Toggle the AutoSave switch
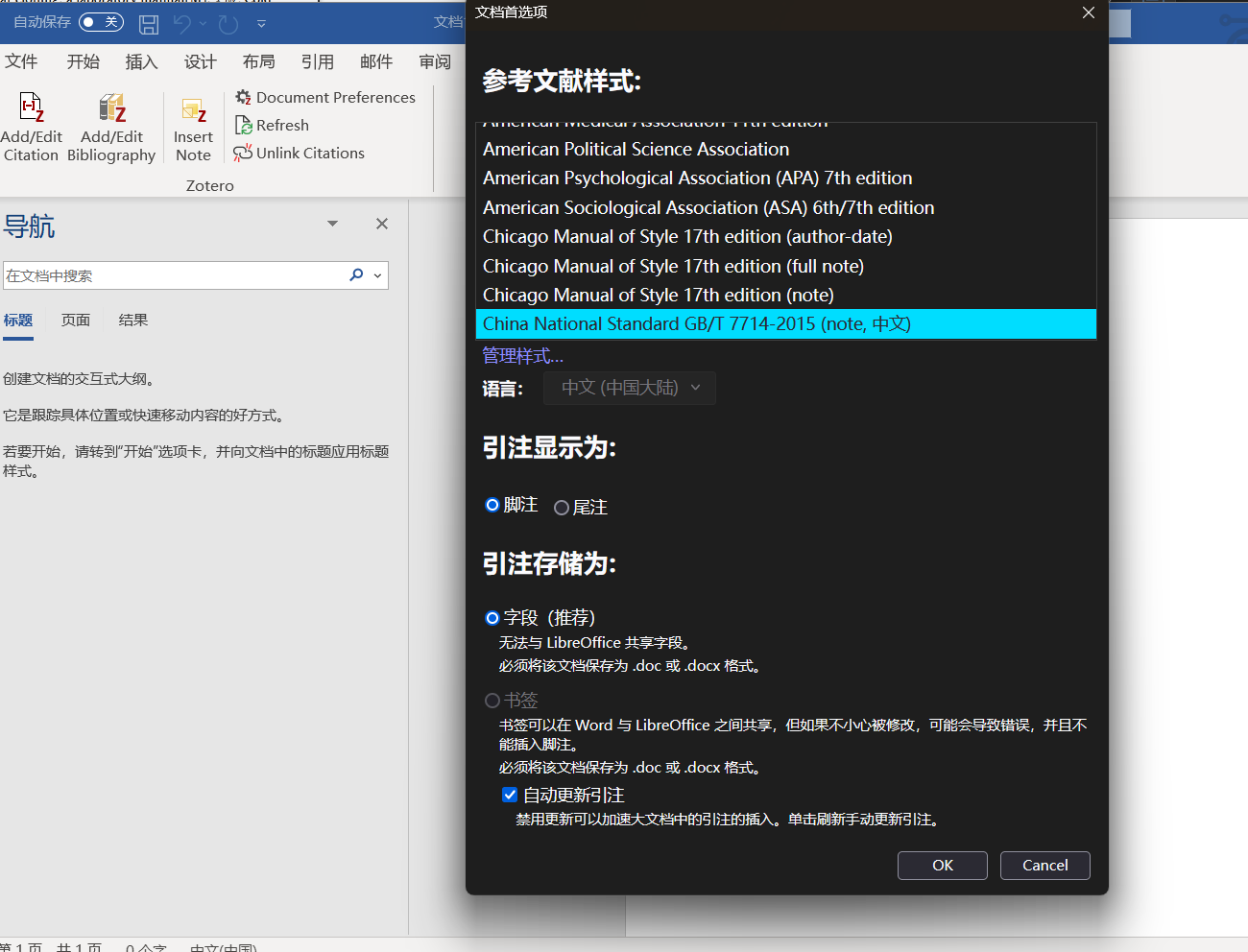This screenshot has width=1248, height=952. pos(101,22)
